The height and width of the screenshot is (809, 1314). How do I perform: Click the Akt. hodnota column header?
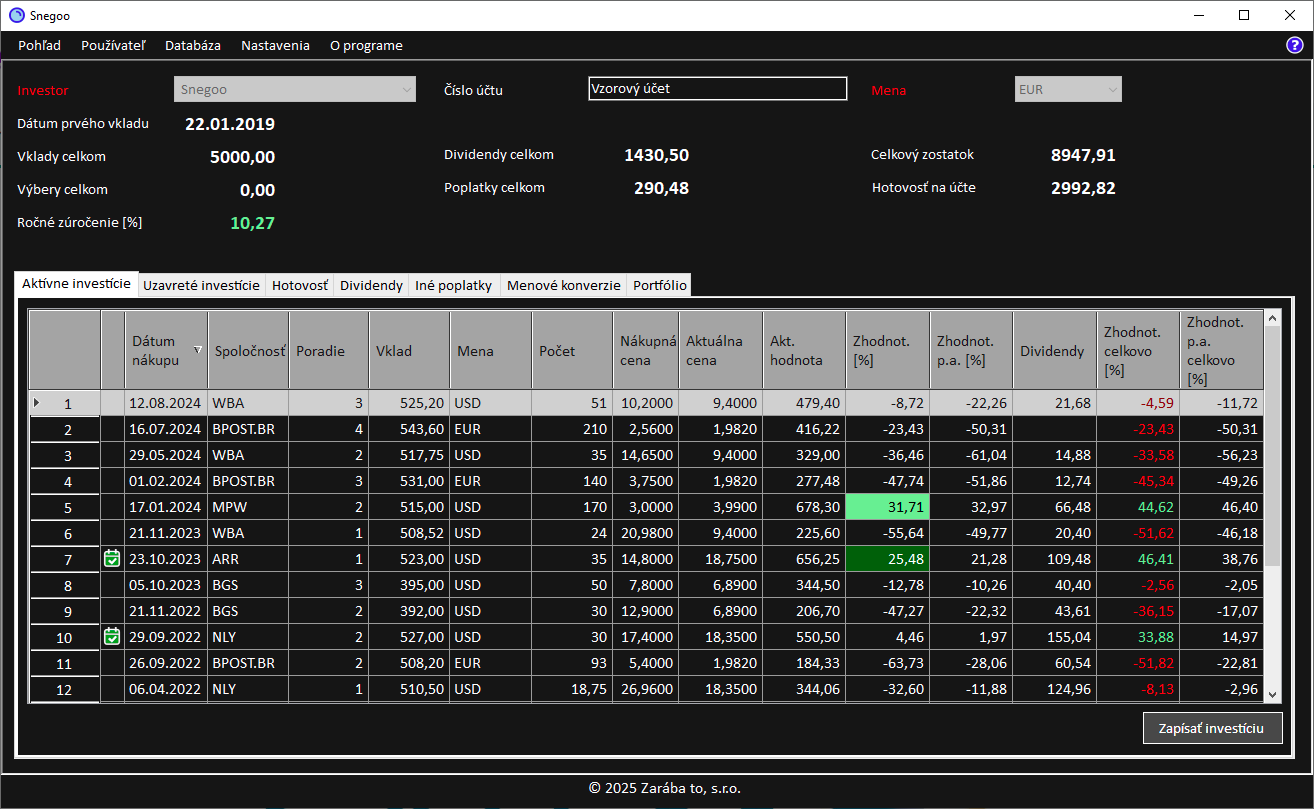click(804, 350)
